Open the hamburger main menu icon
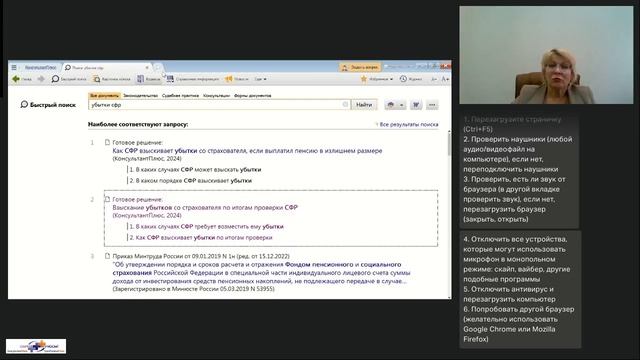 [14, 67]
